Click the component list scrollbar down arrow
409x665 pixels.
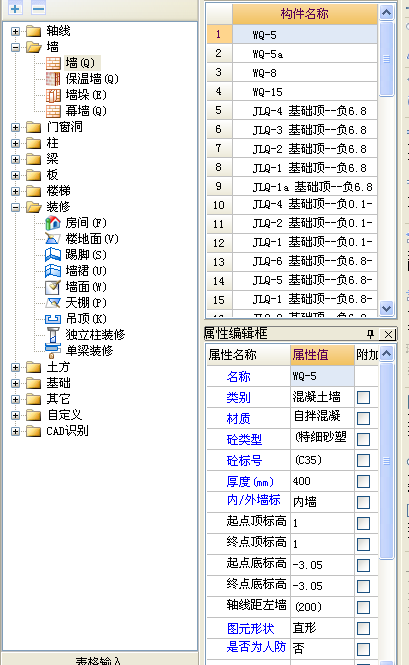tap(386, 308)
